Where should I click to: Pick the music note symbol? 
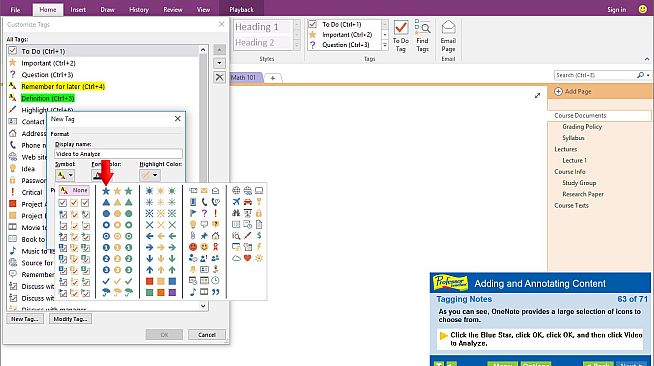[x=193, y=292]
